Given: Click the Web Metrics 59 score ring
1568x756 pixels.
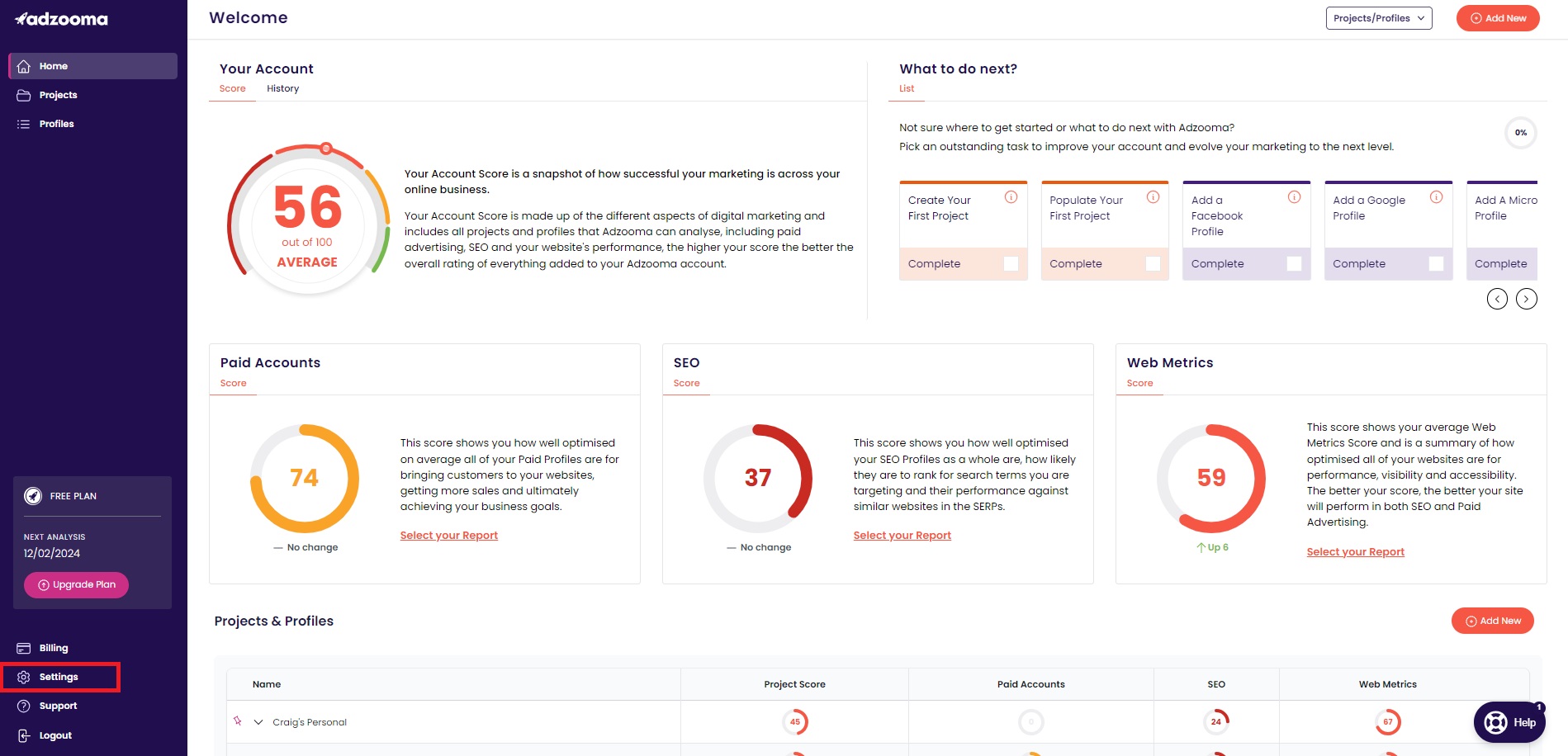Looking at the screenshot, I should click(1211, 479).
